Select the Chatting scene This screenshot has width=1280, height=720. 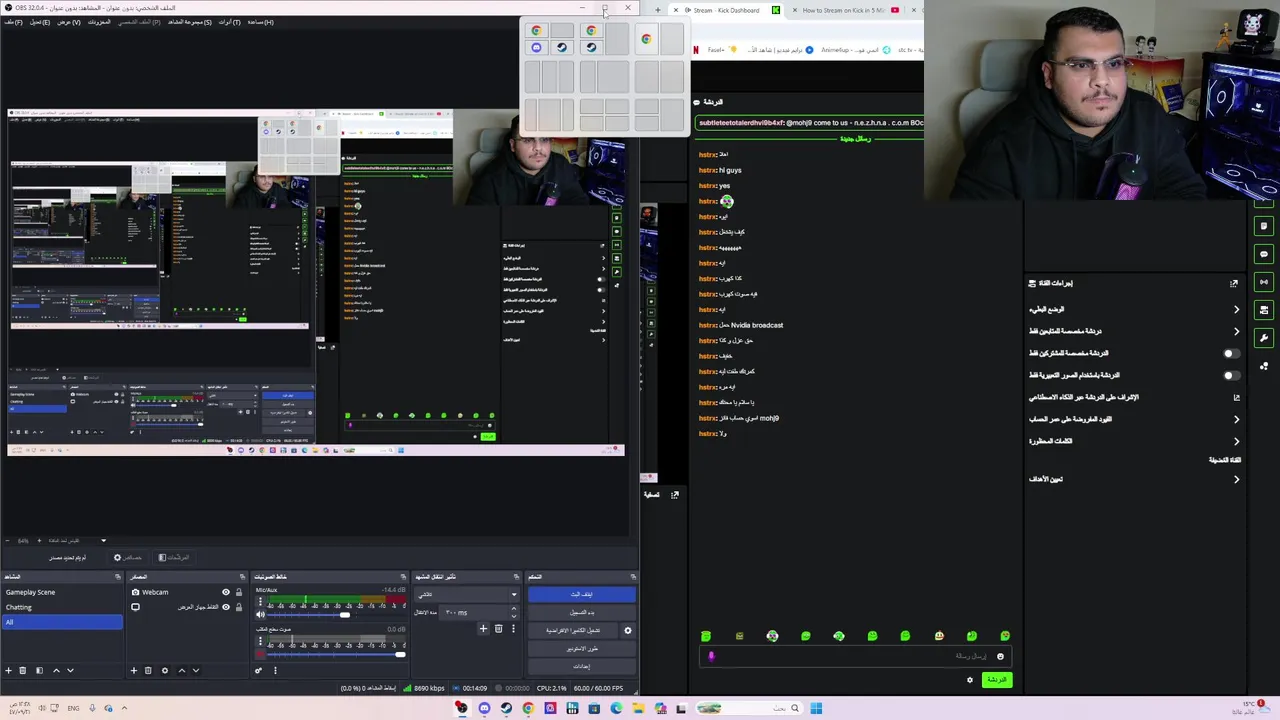click(62, 607)
